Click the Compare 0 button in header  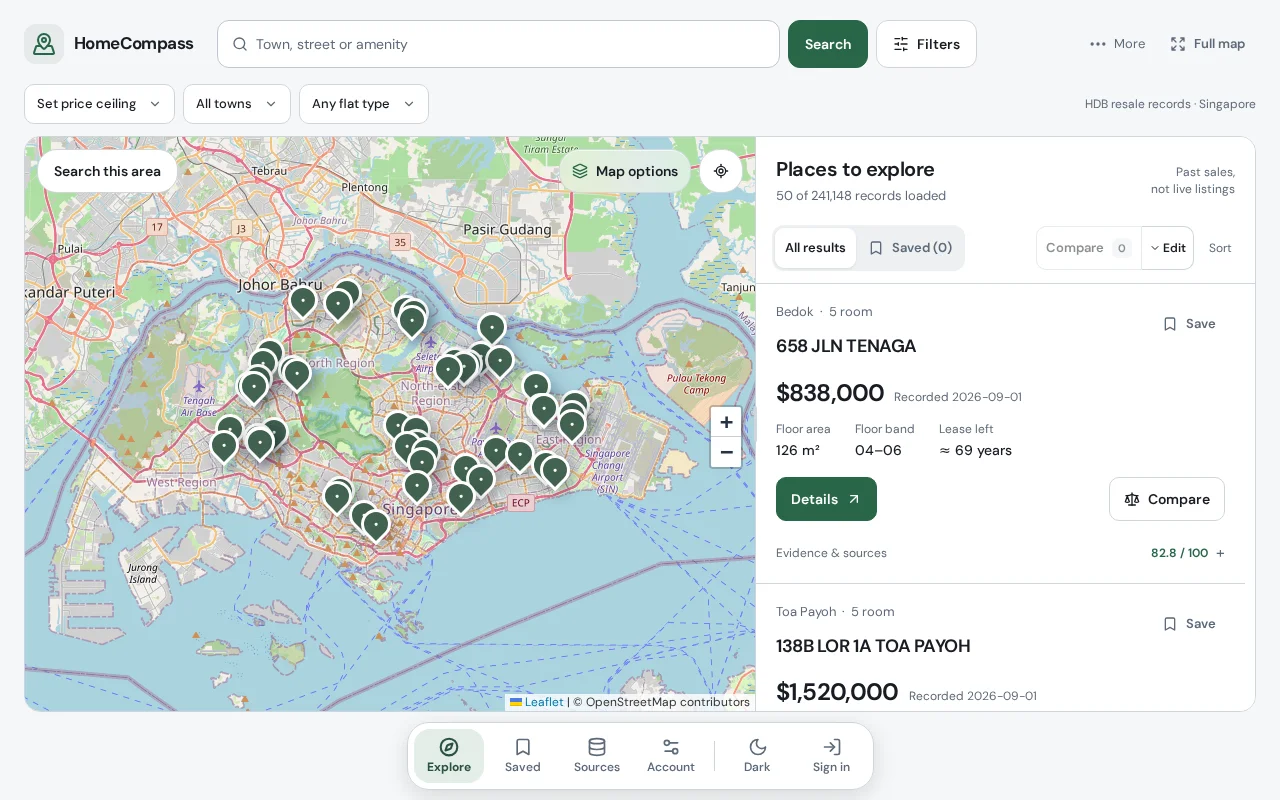(1088, 248)
